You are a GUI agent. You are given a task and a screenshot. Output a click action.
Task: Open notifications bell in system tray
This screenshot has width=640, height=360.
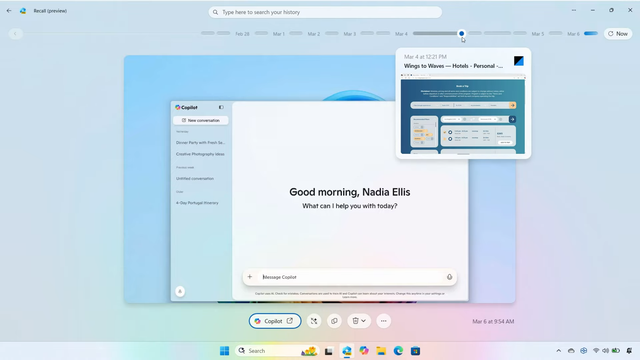pos(629,351)
